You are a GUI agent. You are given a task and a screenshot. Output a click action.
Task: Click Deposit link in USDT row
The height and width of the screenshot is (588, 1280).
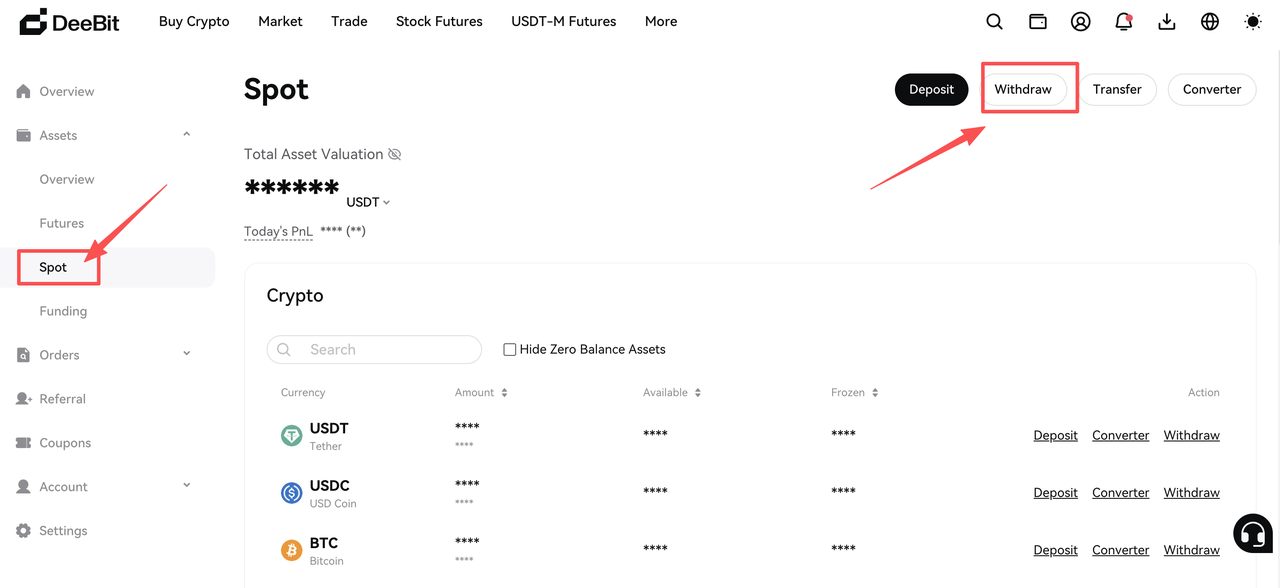(x=1055, y=435)
